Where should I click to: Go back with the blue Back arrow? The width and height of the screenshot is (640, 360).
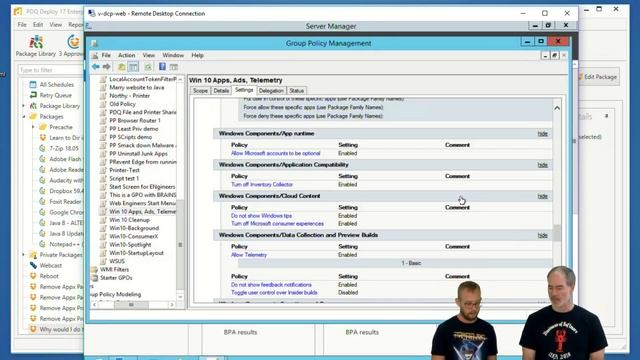(x=96, y=67)
